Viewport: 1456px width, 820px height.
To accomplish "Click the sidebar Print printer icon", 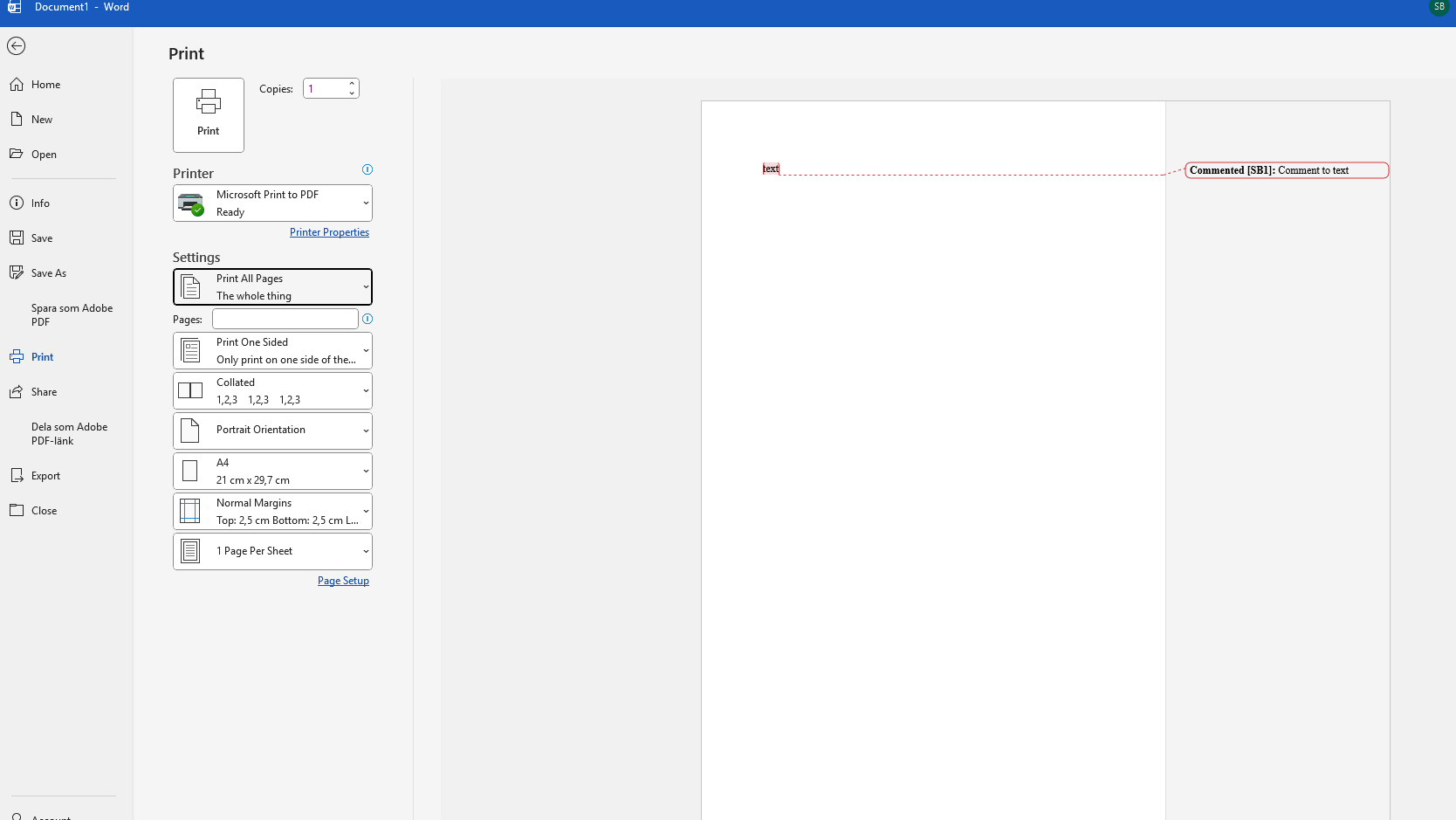I will coord(17,356).
